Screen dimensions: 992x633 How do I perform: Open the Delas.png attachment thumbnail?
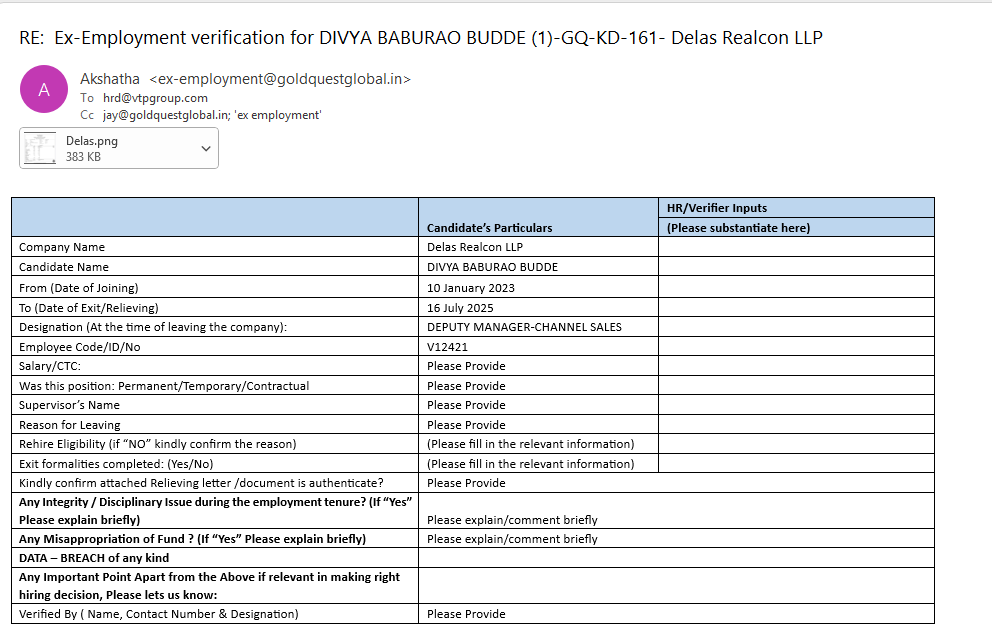click(x=40, y=148)
